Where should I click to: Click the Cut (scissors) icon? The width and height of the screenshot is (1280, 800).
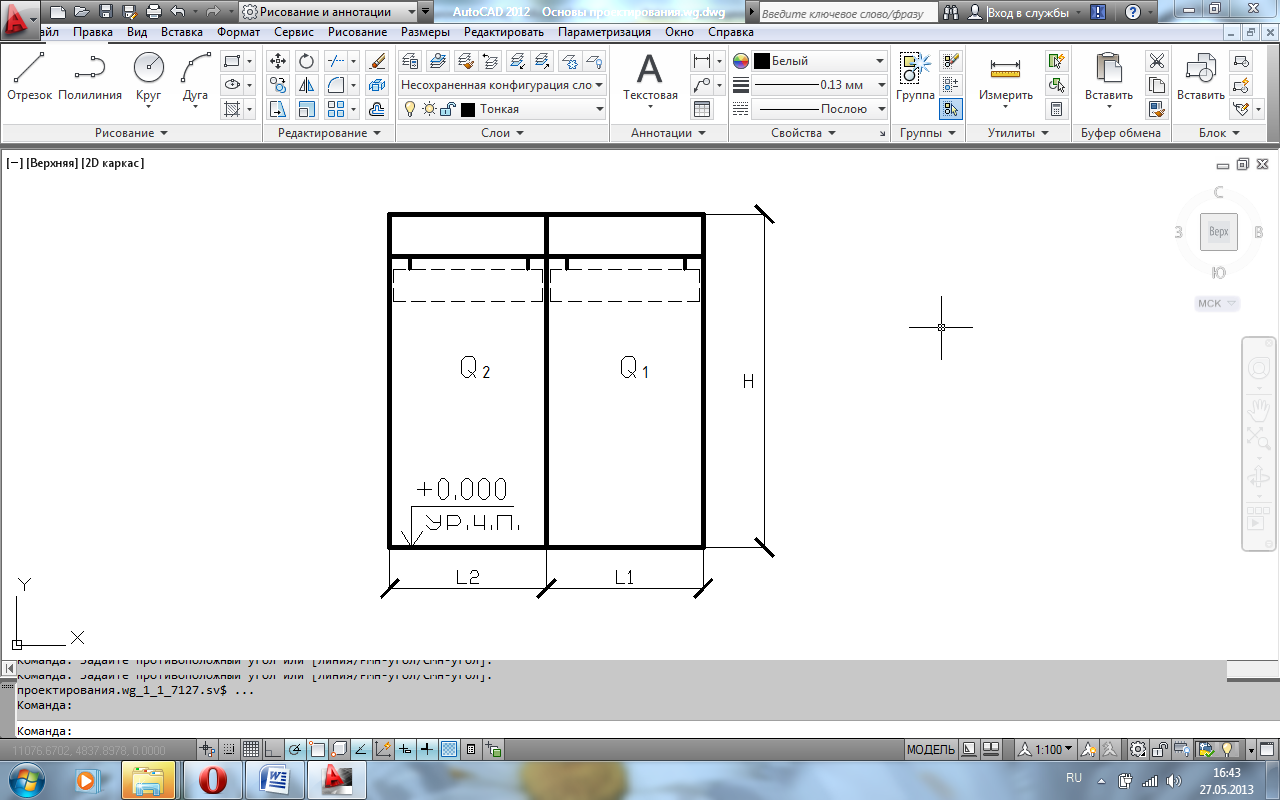coord(1157,61)
